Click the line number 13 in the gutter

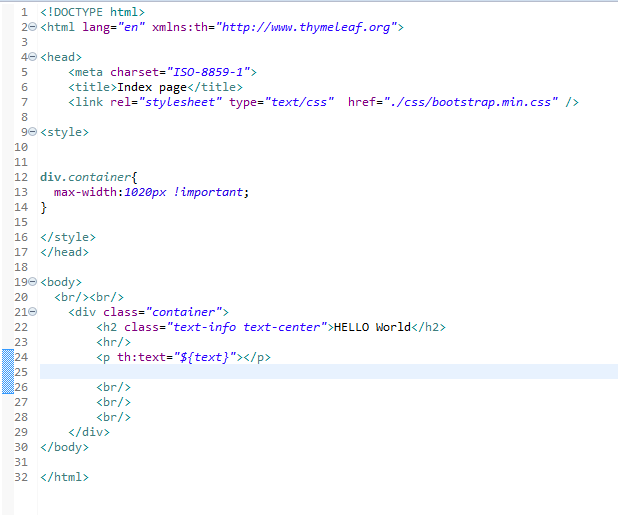21,192
